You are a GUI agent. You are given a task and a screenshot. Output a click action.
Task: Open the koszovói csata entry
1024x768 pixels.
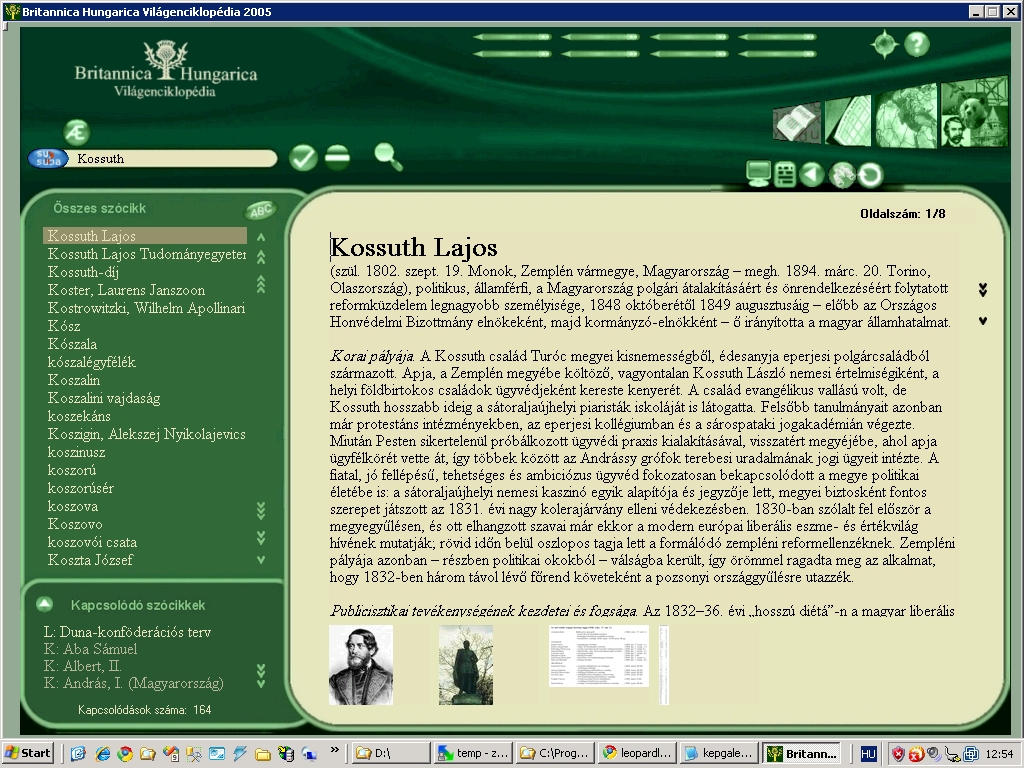(92, 542)
